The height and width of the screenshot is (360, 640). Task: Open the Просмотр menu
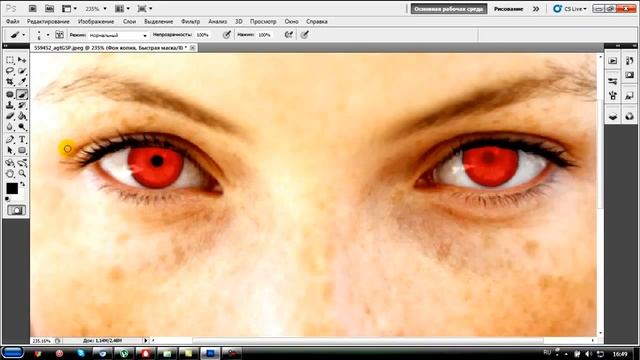[263, 22]
